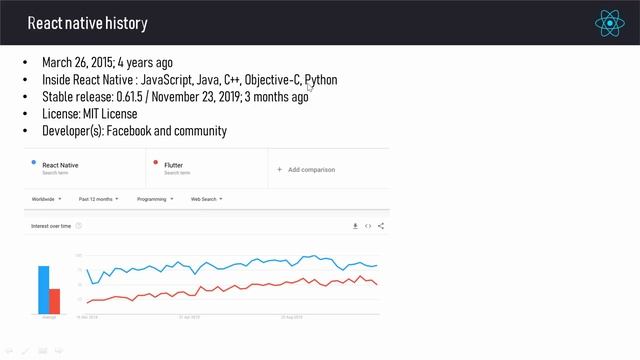This screenshot has height=360, width=640.
Task: Click the React native history title
Action: click(87, 23)
